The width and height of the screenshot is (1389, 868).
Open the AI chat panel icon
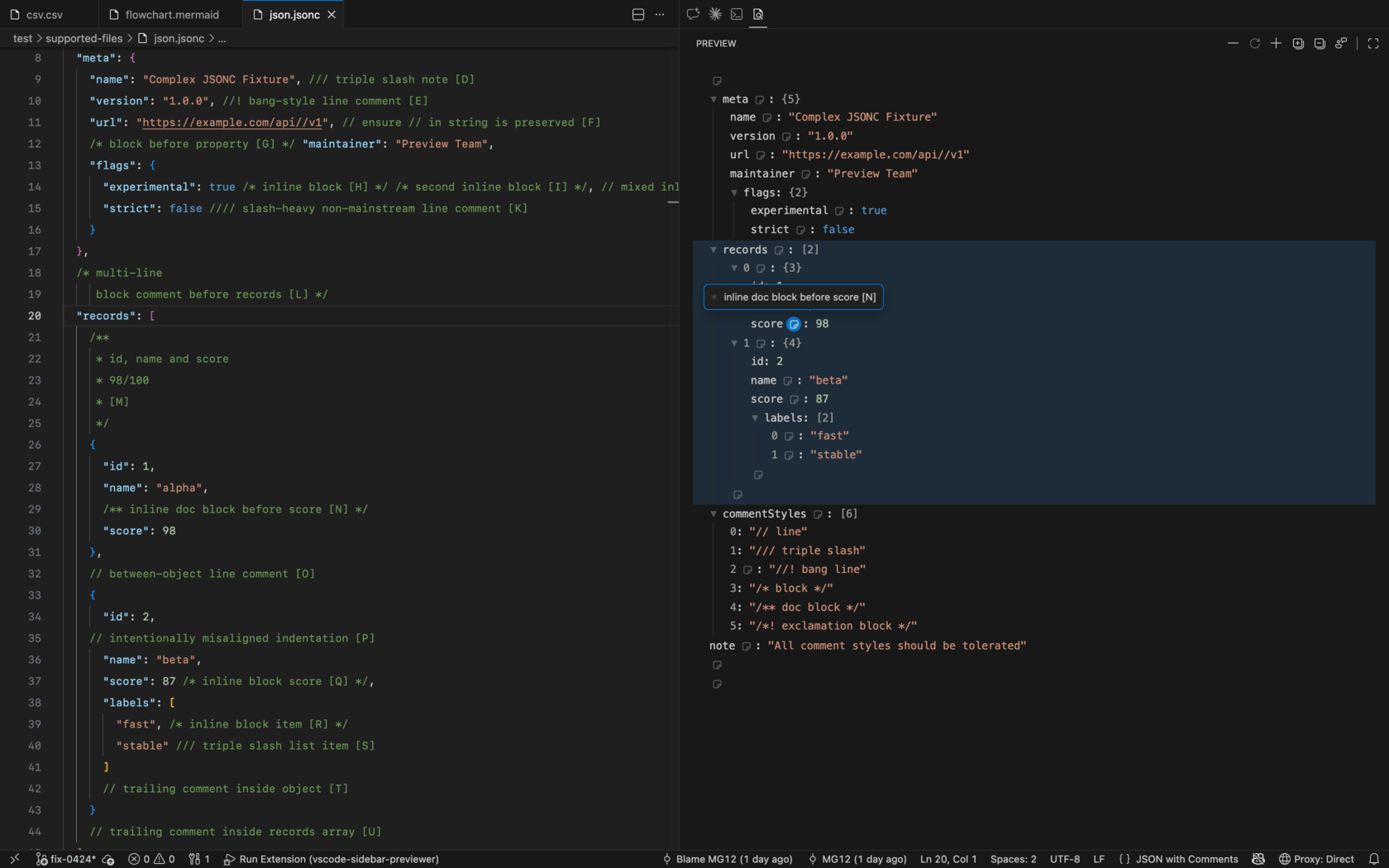693,14
